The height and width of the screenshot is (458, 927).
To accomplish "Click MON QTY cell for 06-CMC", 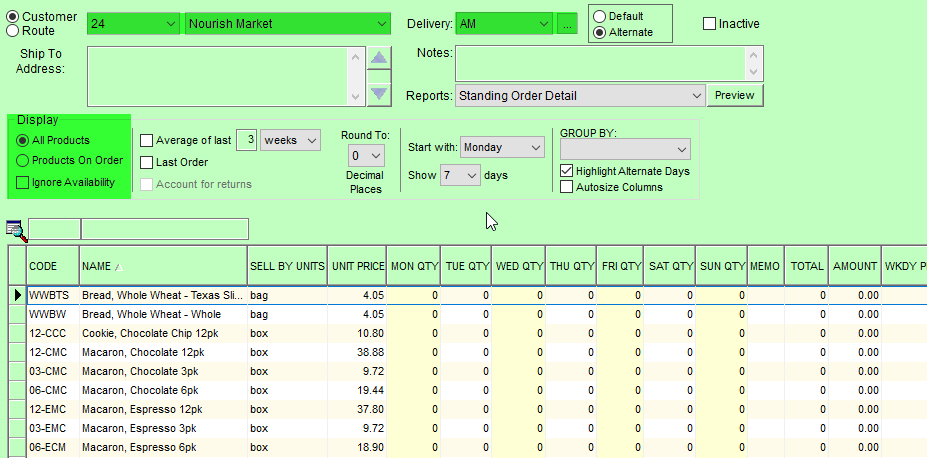I will (x=414, y=390).
